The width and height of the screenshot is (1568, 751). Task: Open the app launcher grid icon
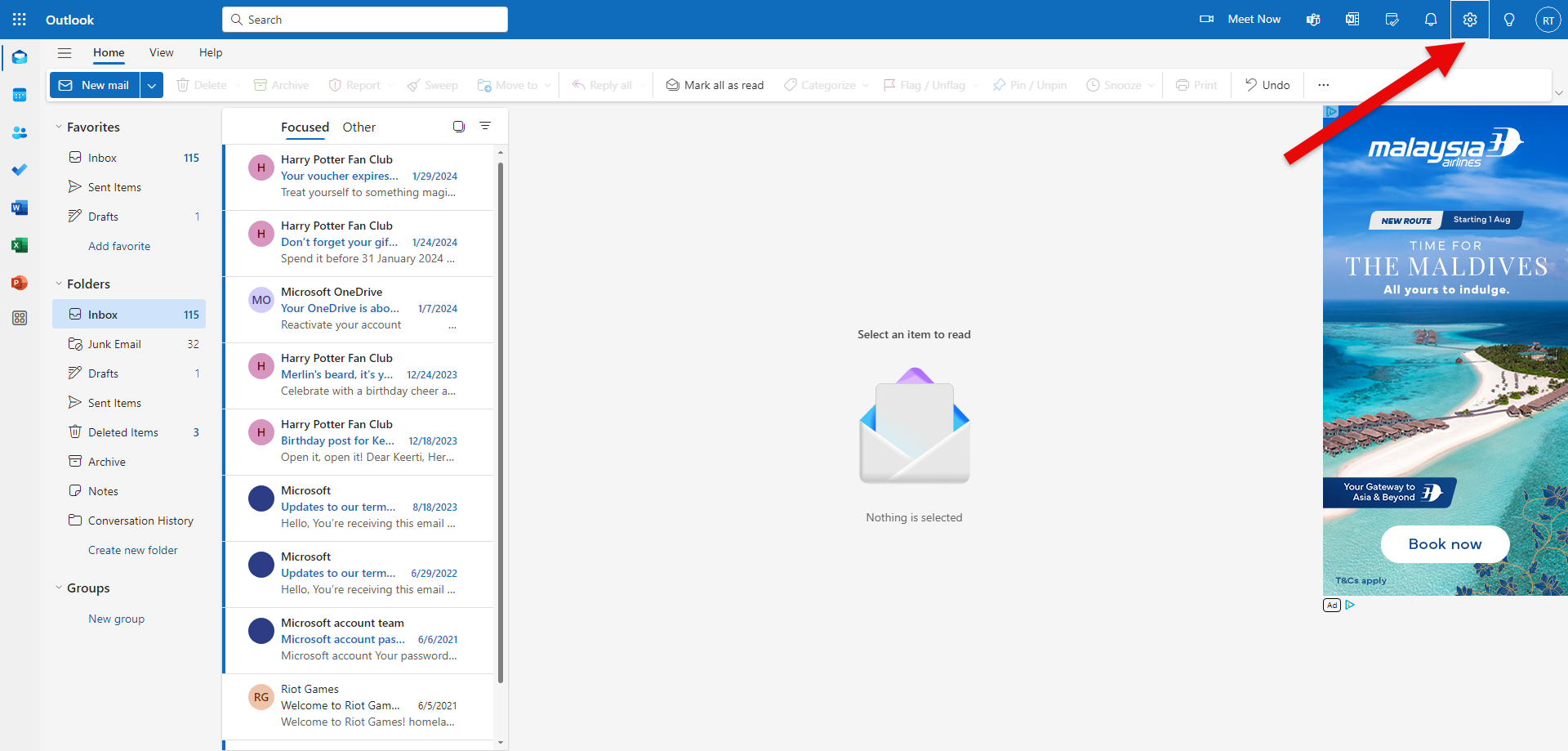tap(20, 20)
